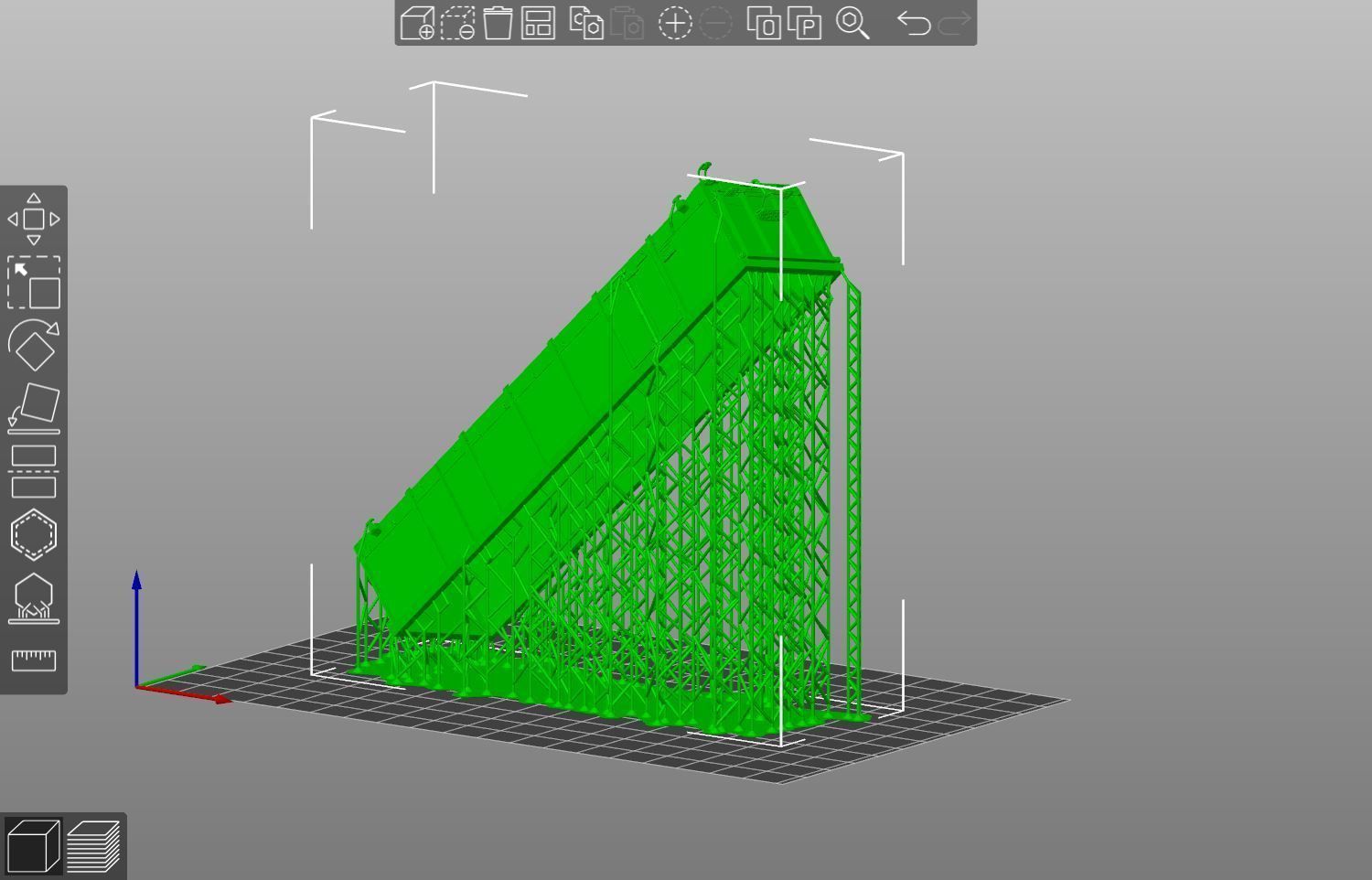Screen dimensions: 1372x880
Task: Arrange objects on the bed
Action: pos(538,23)
